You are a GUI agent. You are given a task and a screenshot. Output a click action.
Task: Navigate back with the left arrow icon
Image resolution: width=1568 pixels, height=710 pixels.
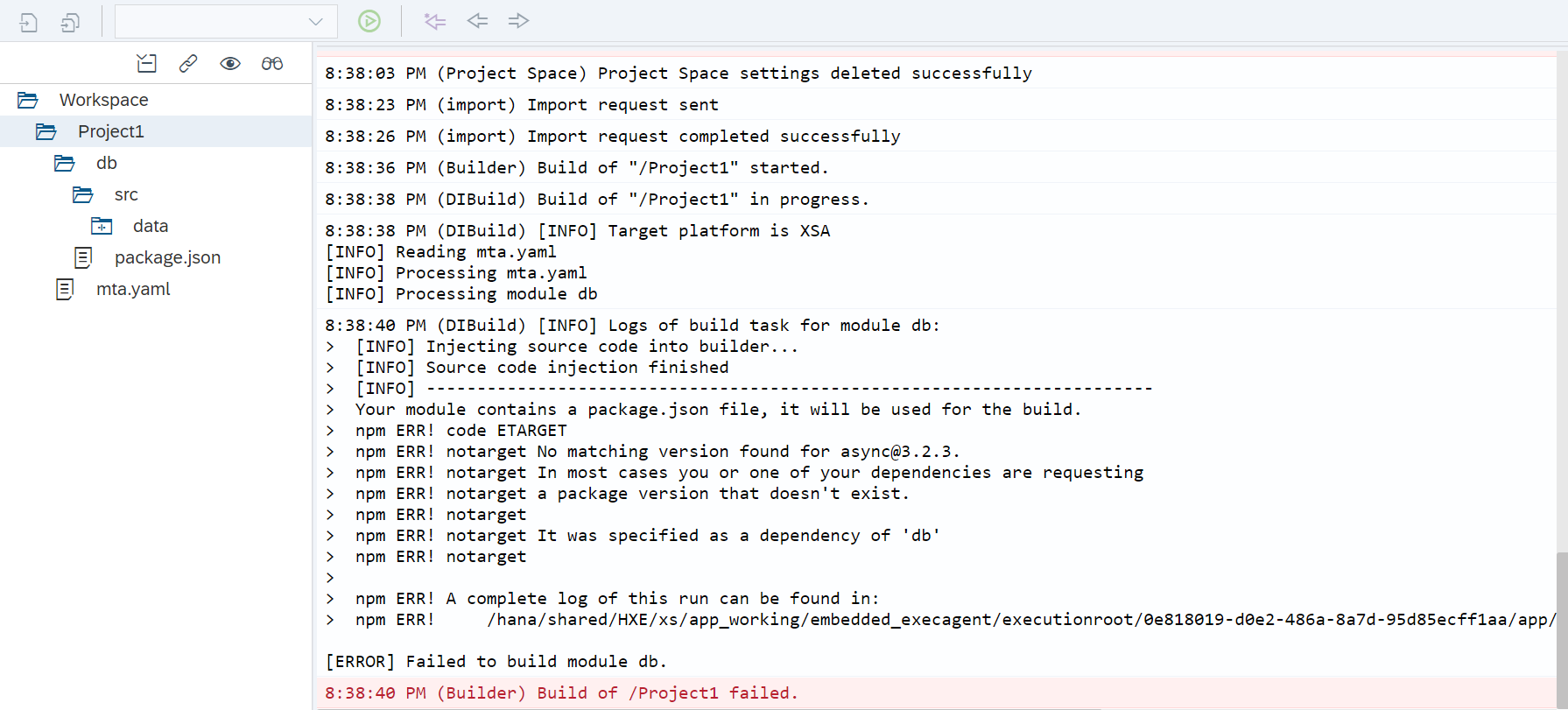click(477, 21)
